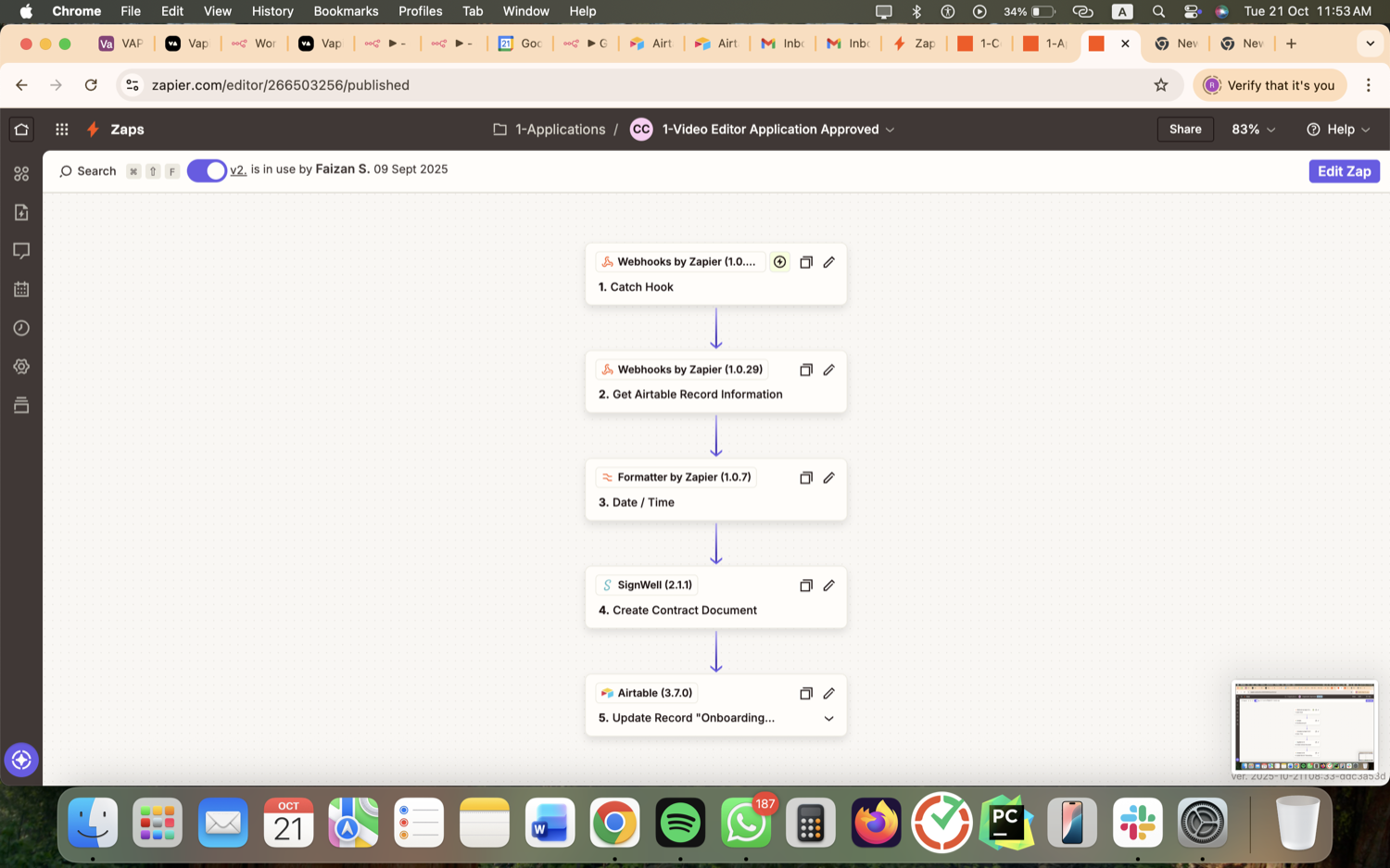The height and width of the screenshot is (868, 1390).
Task: Open the zoom level 83% dropdown
Action: pyautogui.click(x=1253, y=130)
